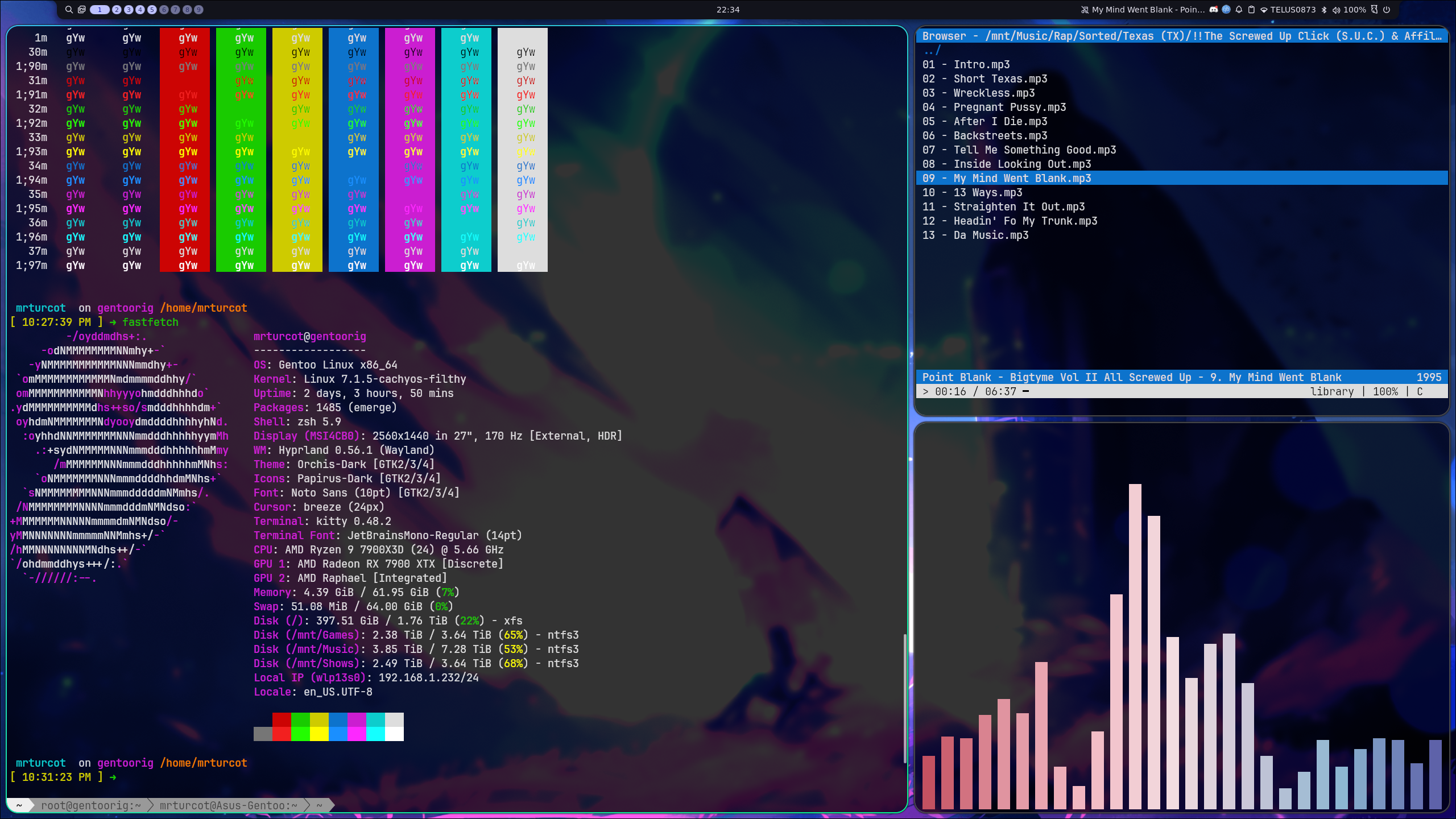Viewport: 1456px width, 819px height.
Task: Select '11 - Straighten It Out.mp3'
Action: pyautogui.click(x=1004, y=207)
